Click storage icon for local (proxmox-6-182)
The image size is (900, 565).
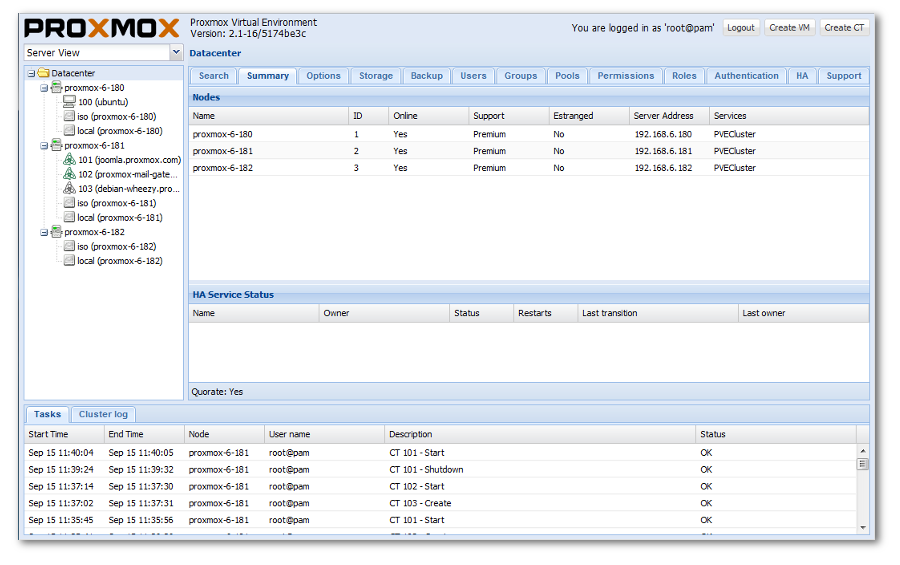tap(69, 260)
